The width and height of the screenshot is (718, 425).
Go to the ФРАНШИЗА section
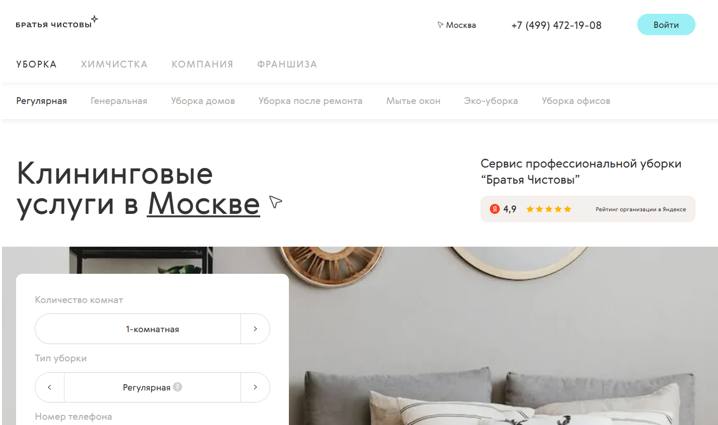(287, 64)
